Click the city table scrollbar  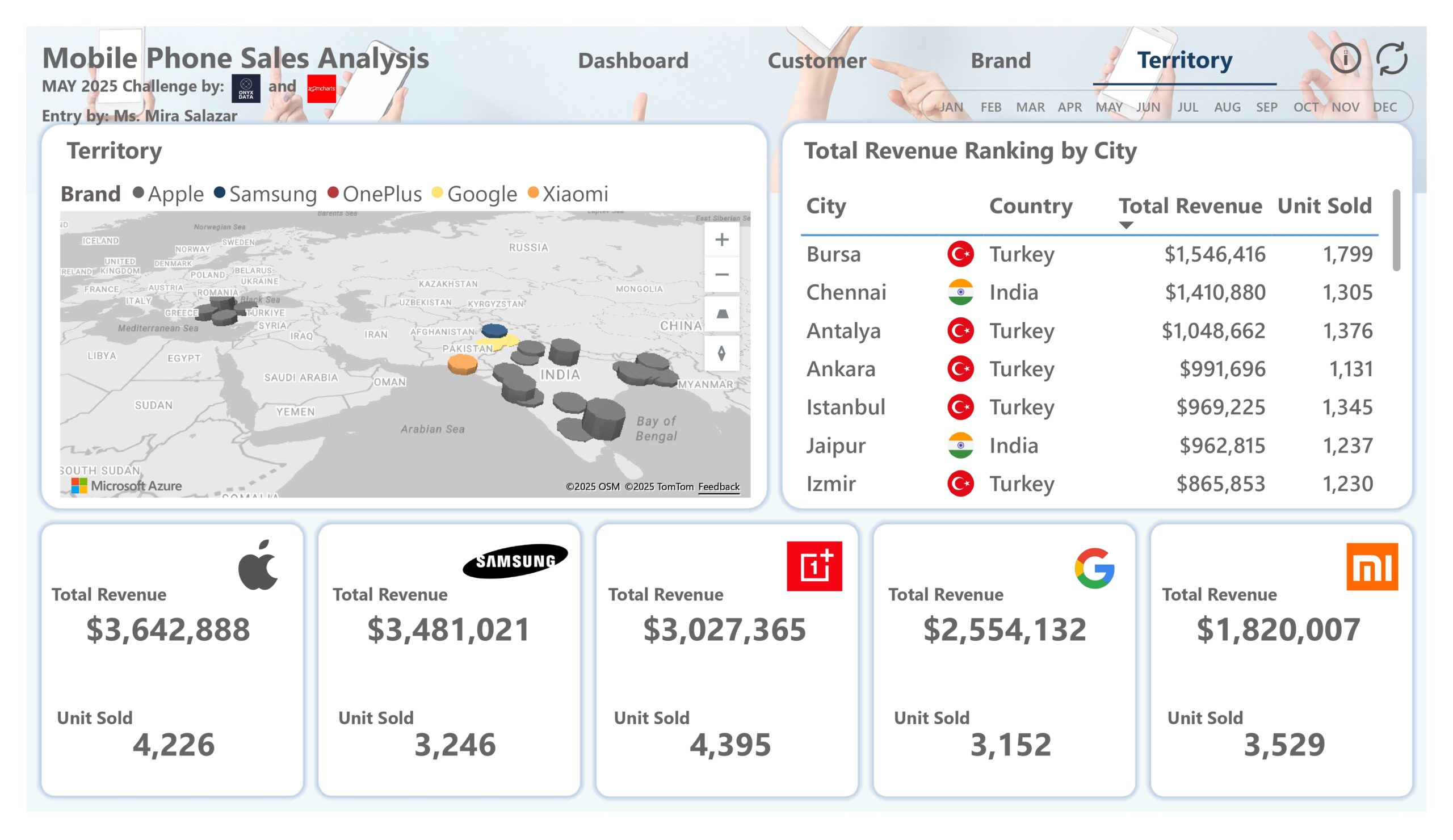coord(1396,230)
